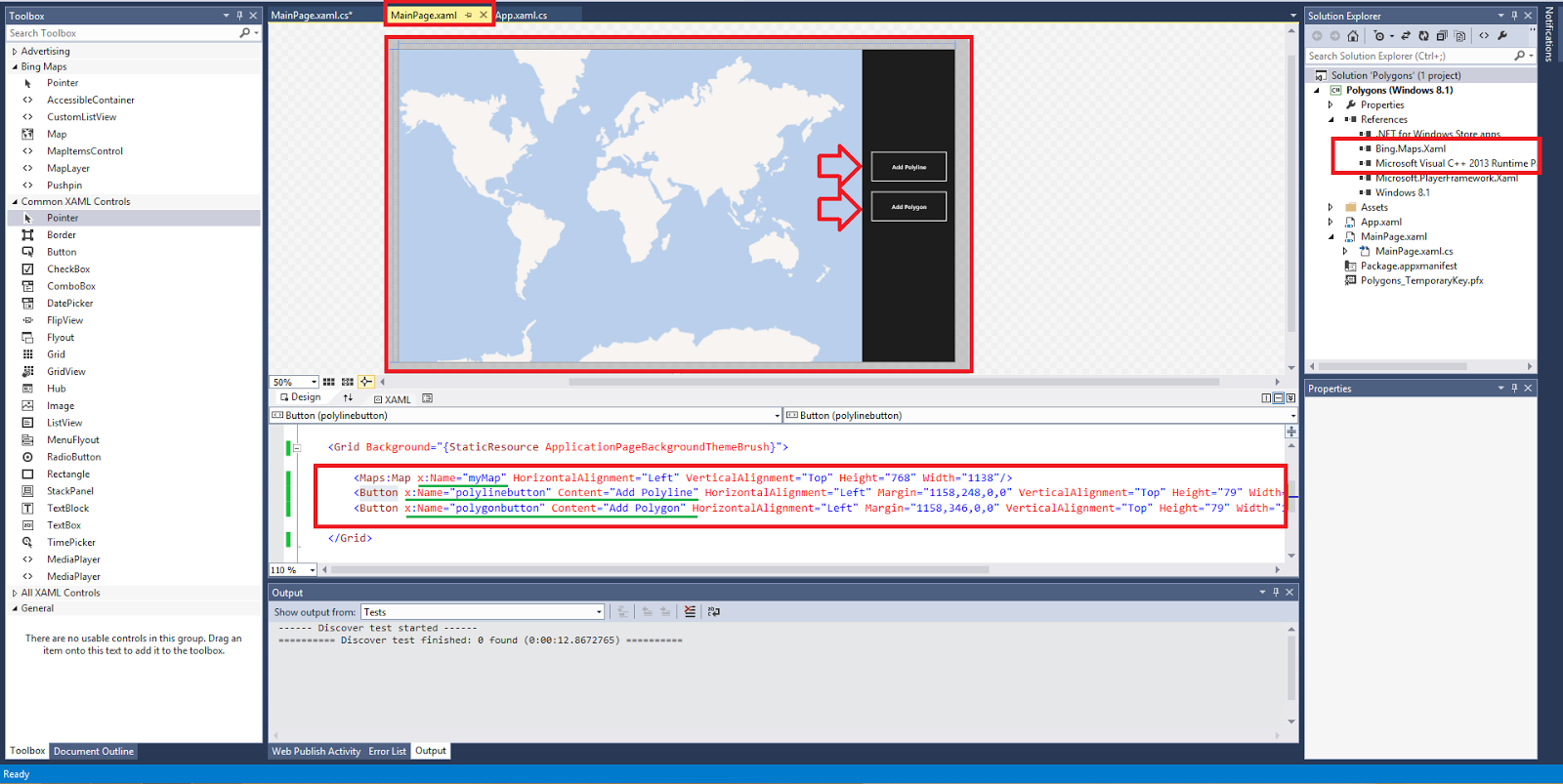Choose the RadioButton control in toolbox
Image resolution: width=1563 pixels, height=784 pixels.
73,457
